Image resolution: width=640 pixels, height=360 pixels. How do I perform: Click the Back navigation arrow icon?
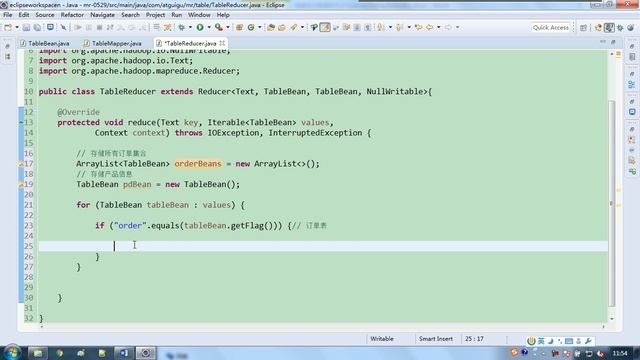[x=429, y=27]
